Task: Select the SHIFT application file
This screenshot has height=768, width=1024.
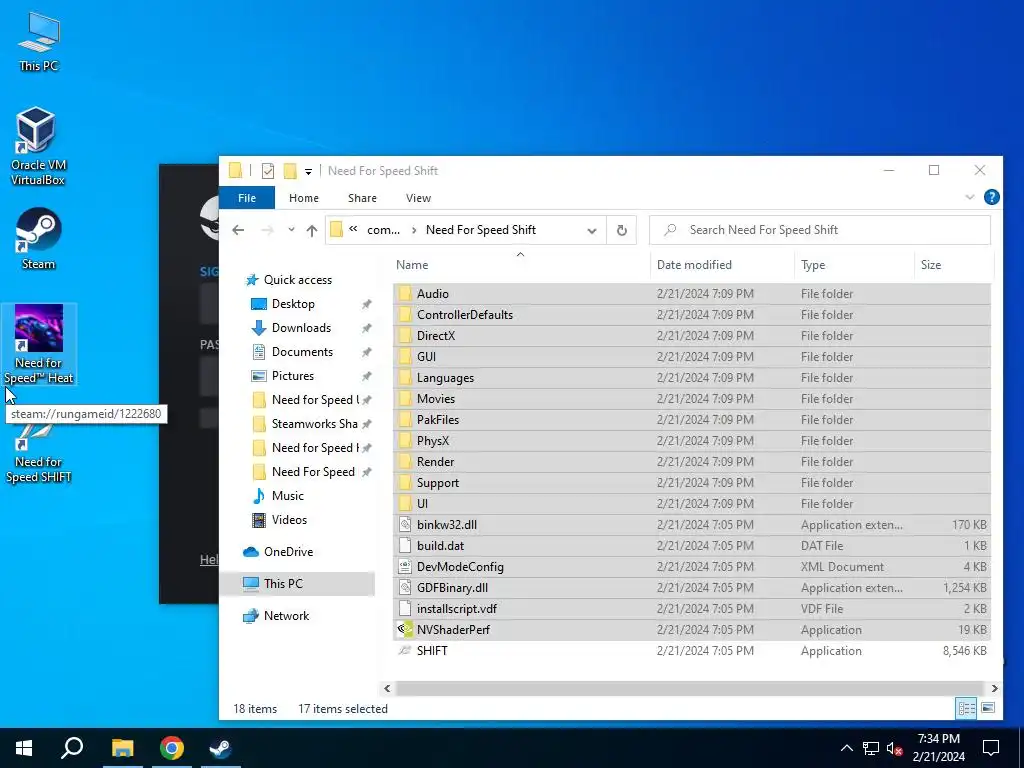Action: pyautogui.click(x=432, y=650)
